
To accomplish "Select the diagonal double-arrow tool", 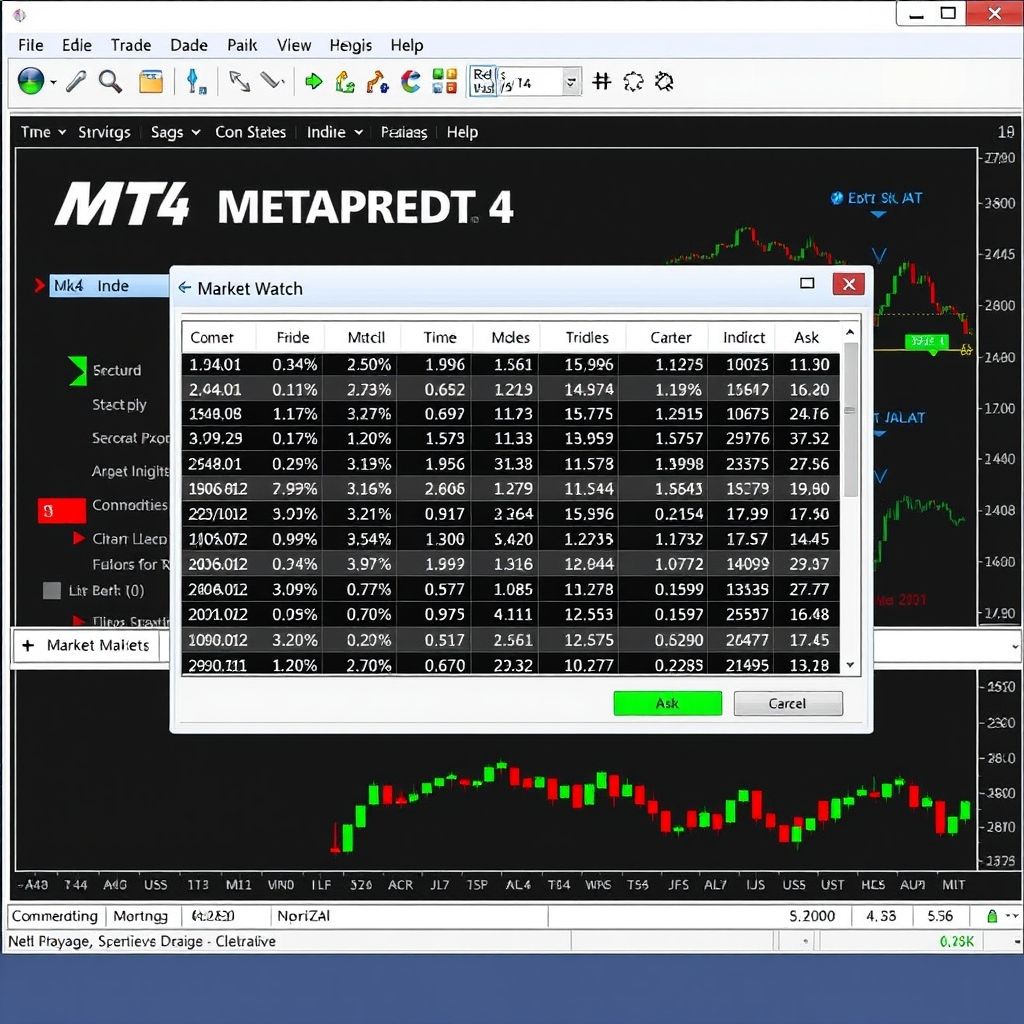I will coord(240,82).
